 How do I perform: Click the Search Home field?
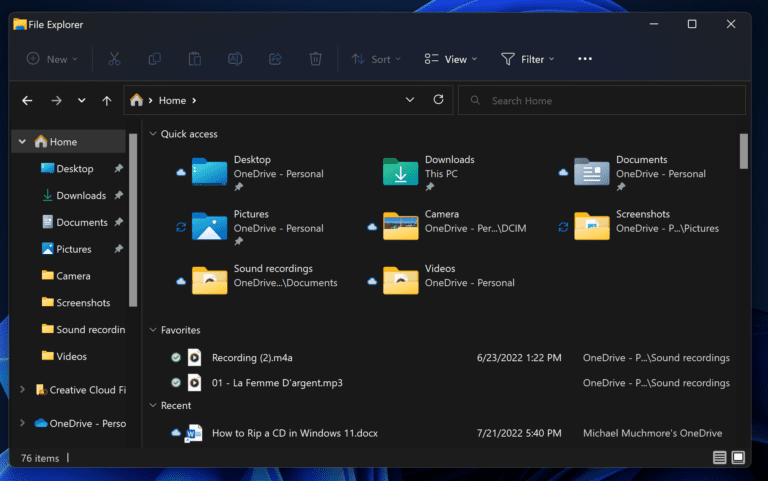point(602,100)
